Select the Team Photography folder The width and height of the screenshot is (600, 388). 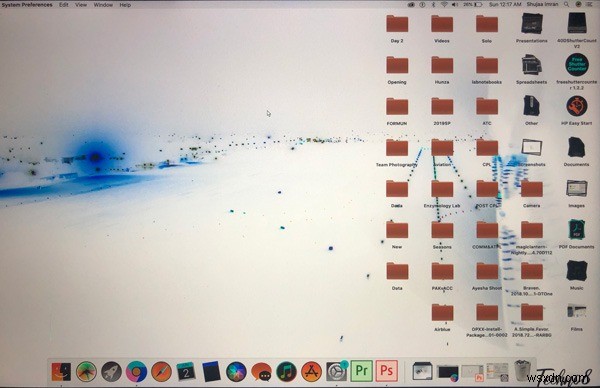click(397, 148)
